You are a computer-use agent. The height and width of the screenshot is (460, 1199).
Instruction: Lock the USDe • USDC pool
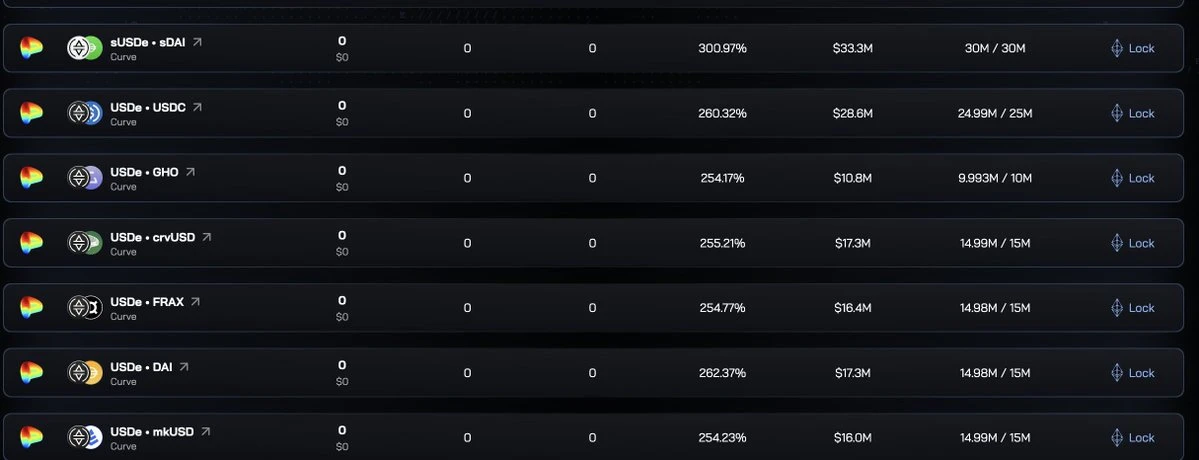click(1132, 113)
